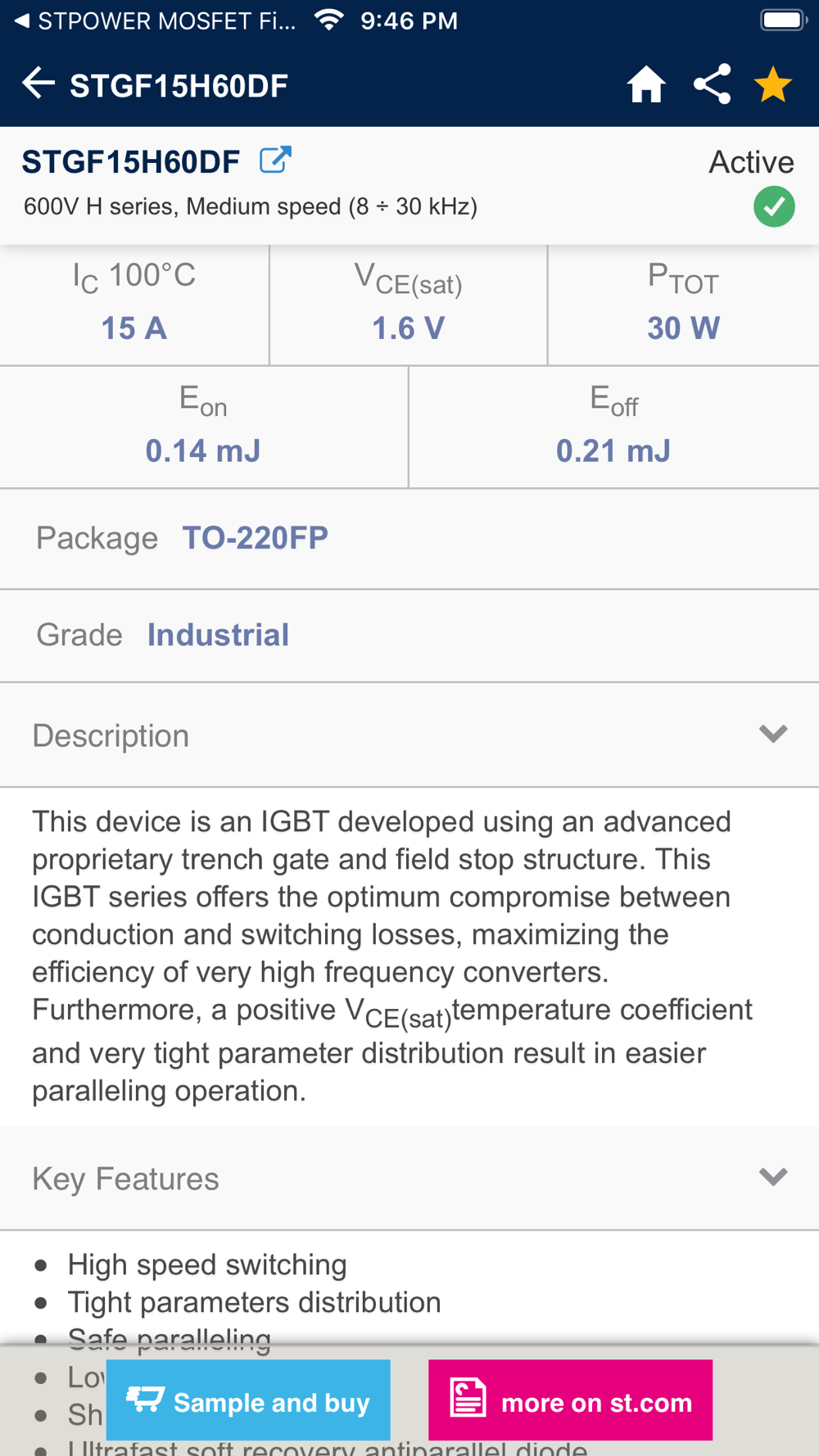Tap the Sample and buy button
The width and height of the screenshot is (819, 1456).
248,1400
